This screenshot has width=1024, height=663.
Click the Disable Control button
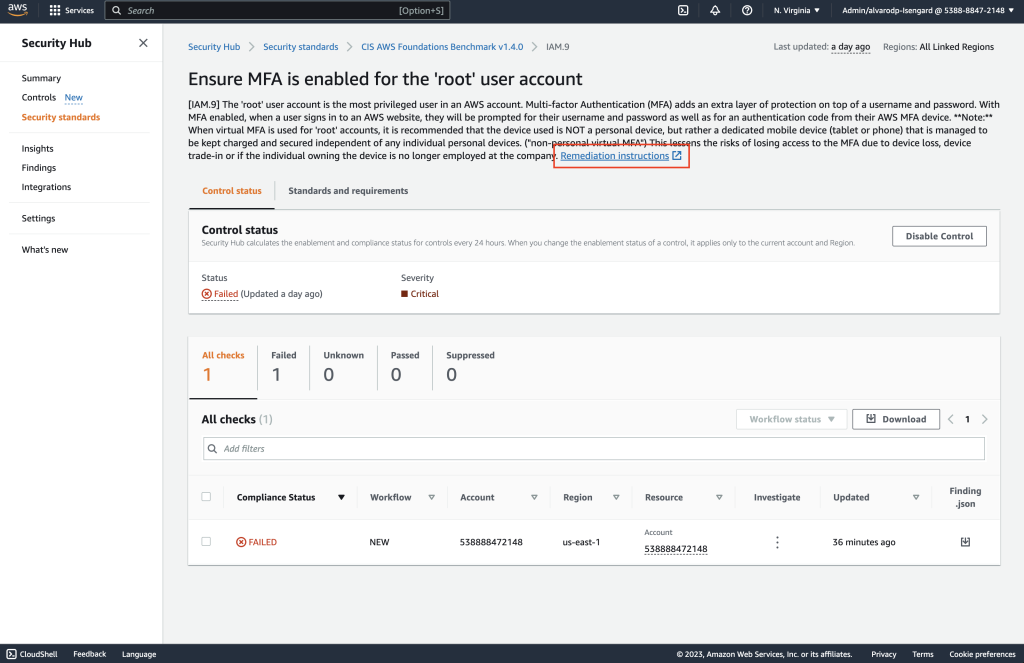point(939,236)
